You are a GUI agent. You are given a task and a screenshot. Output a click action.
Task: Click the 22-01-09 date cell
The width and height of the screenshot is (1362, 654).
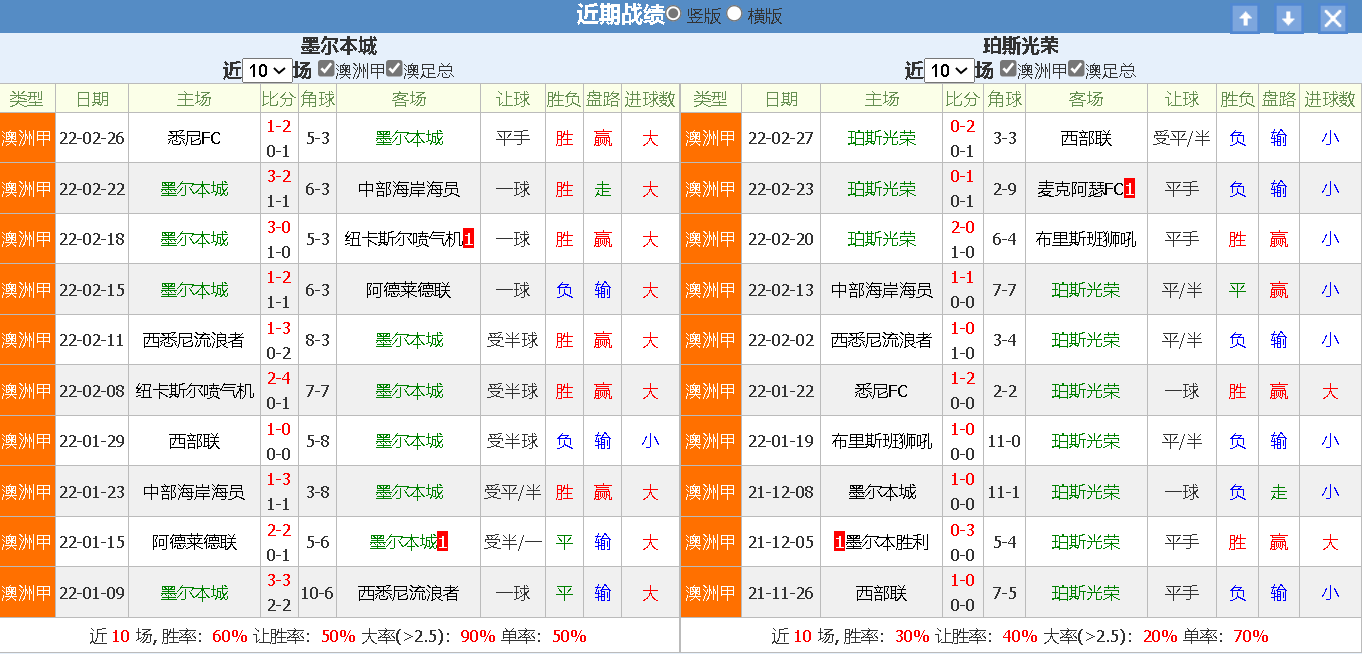[x=92, y=593]
